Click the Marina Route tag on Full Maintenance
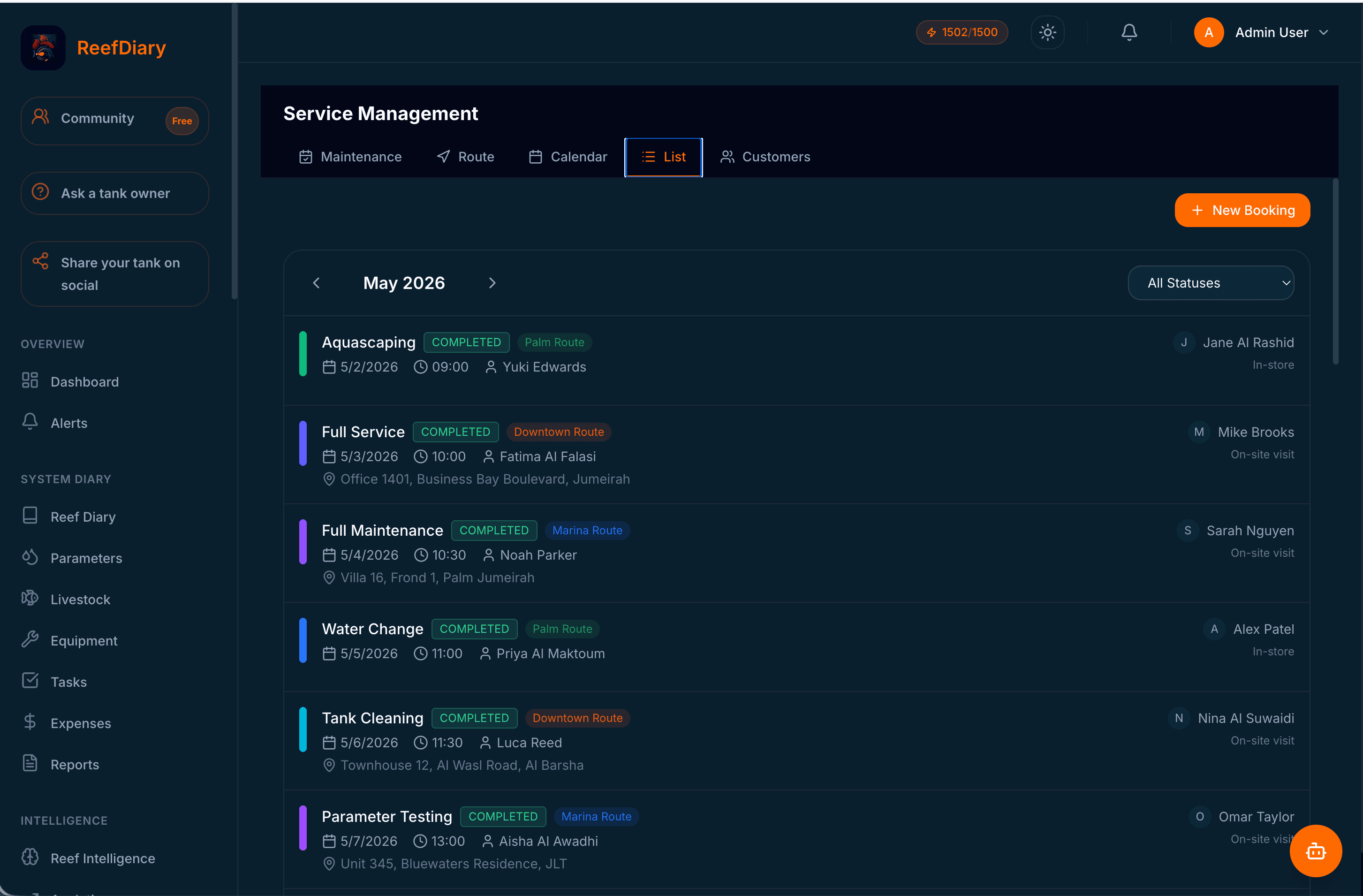This screenshot has height=896, width=1363. click(x=588, y=531)
